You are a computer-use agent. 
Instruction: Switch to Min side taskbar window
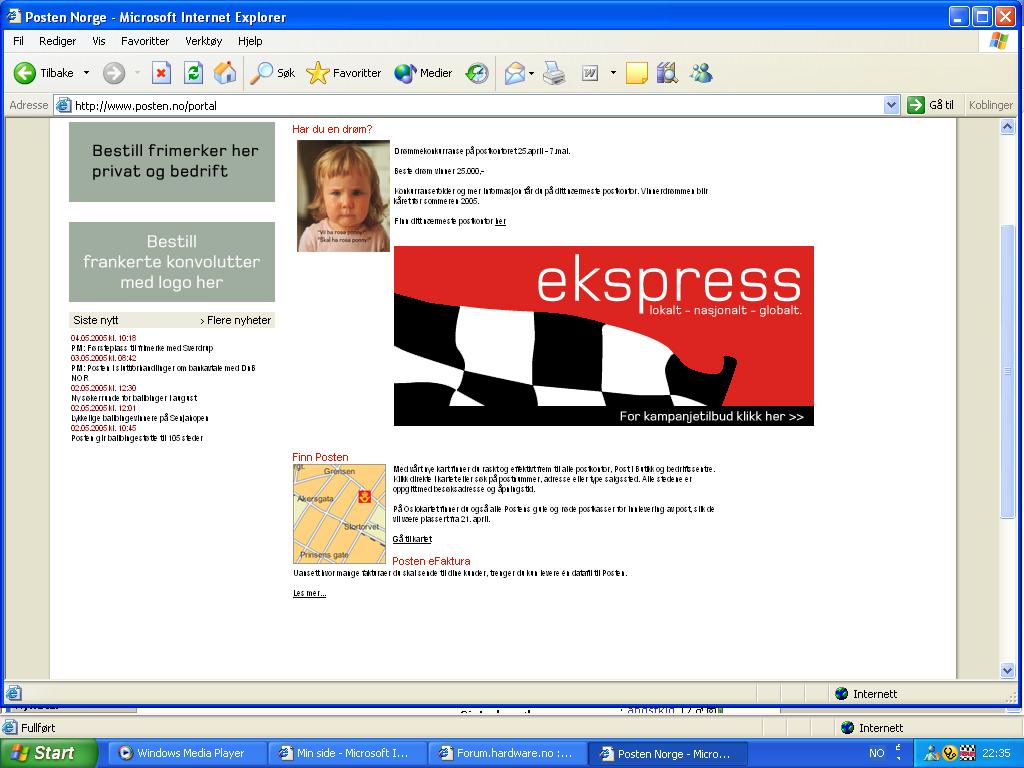coord(347,753)
